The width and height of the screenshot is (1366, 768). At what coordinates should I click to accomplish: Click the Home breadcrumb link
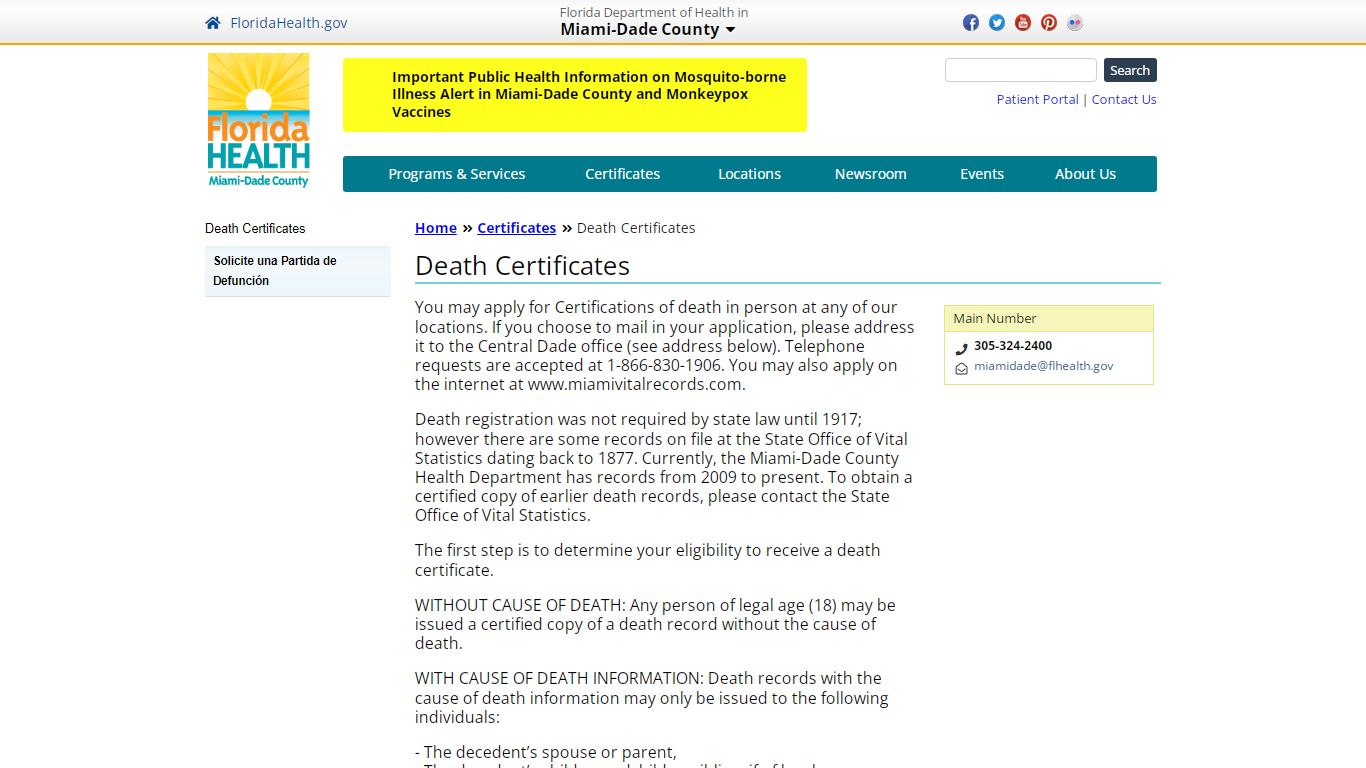click(x=436, y=228)
